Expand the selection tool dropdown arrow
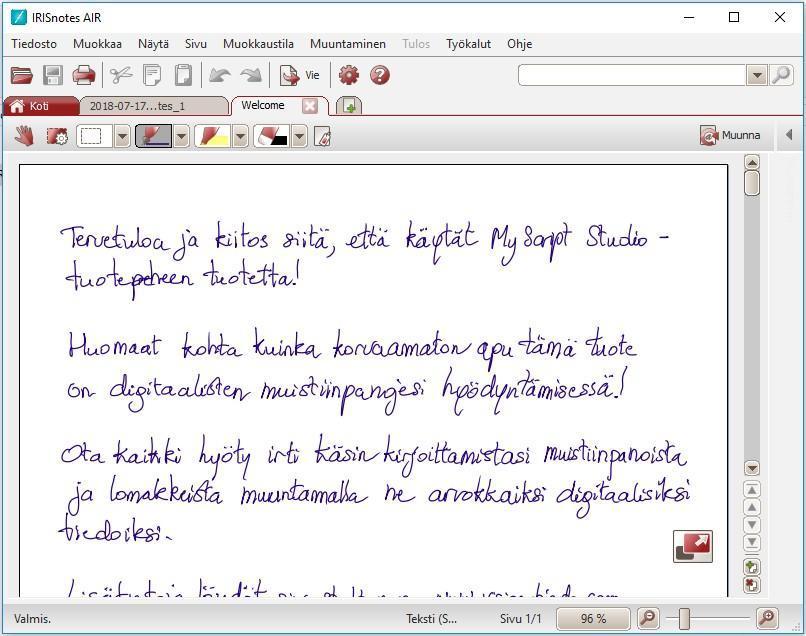806x636 pixels. click(123, 136)
